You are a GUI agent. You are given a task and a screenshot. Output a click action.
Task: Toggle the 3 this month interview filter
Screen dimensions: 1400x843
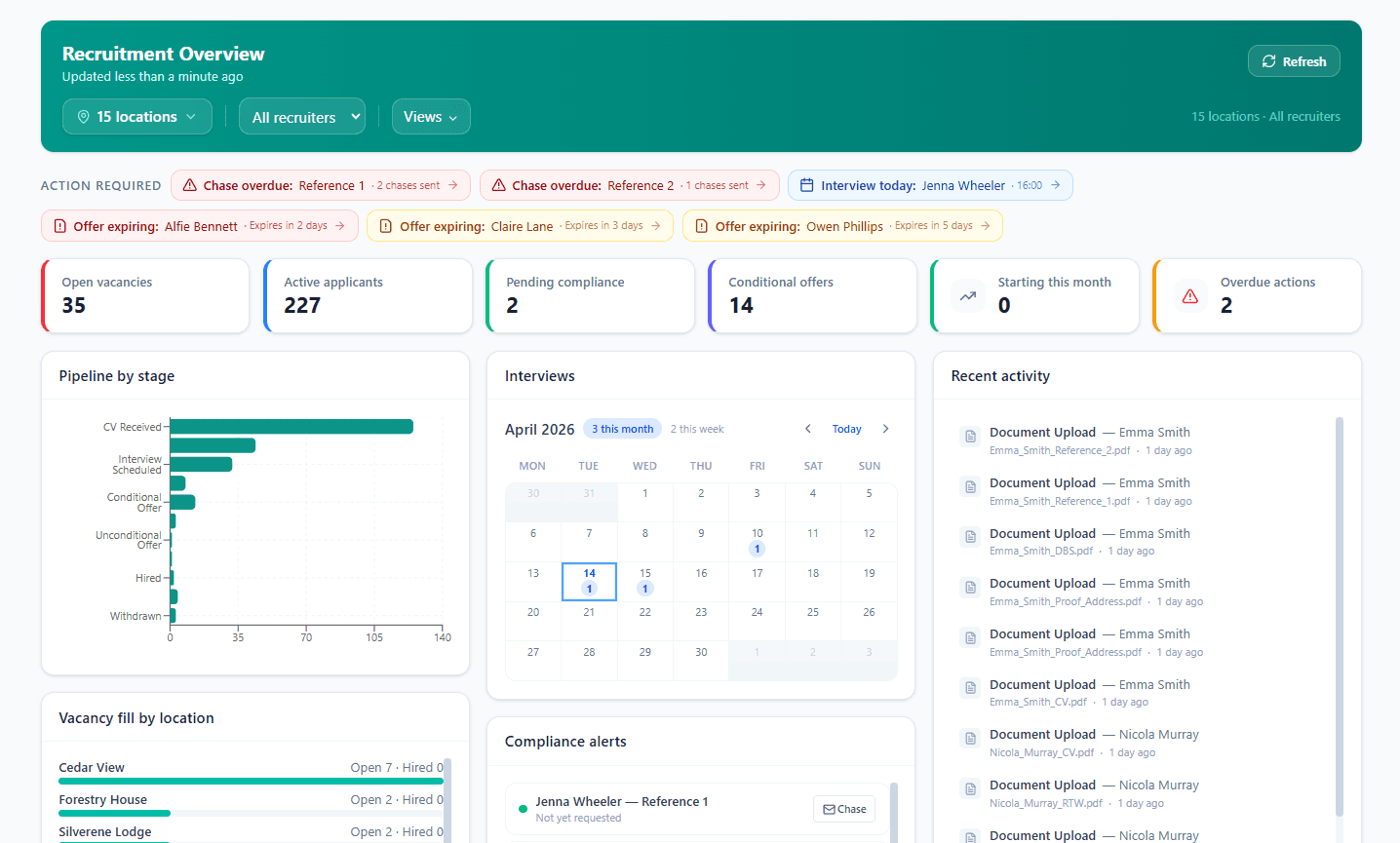point(621,428)
